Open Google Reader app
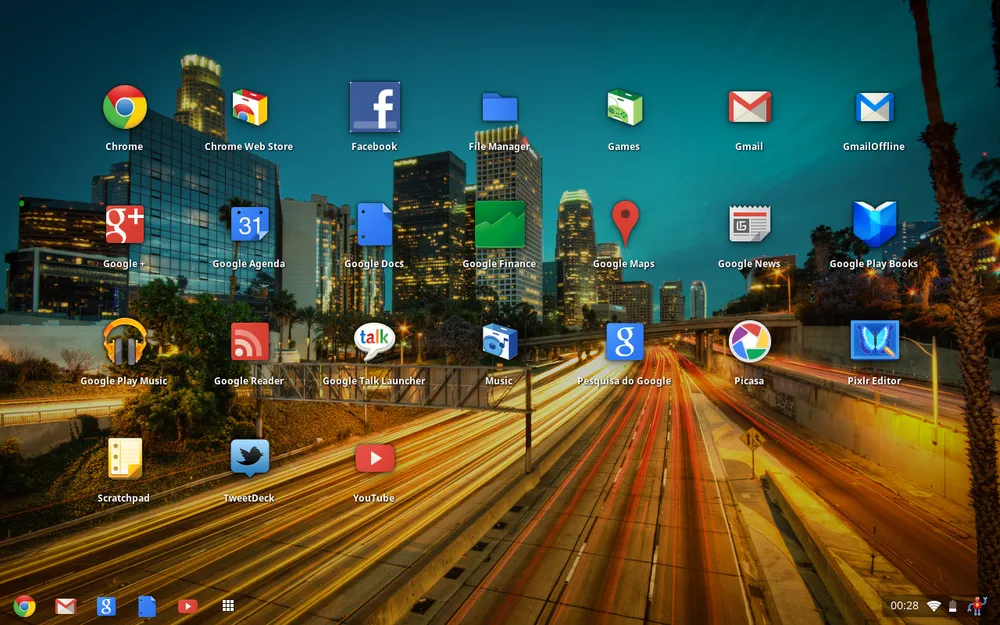The image size is (1000, 625). 249,342
